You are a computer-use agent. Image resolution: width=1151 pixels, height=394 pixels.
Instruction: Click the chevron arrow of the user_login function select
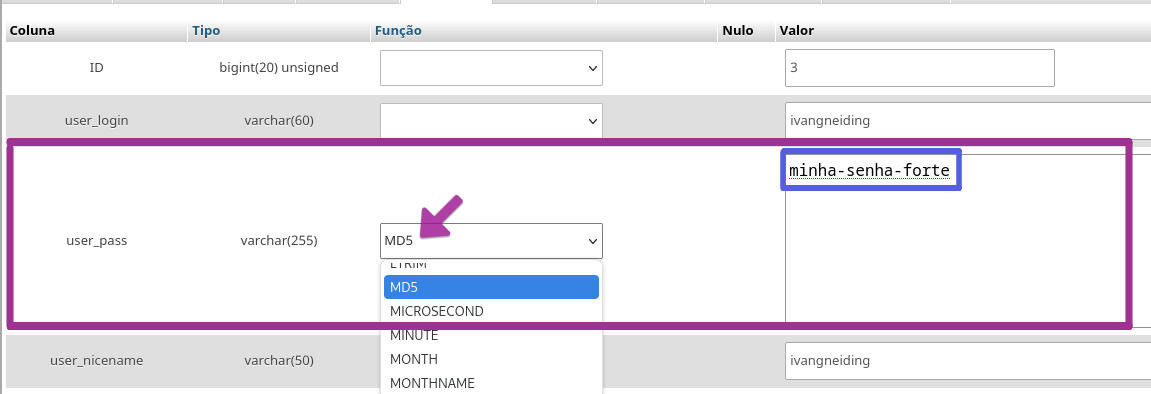[592, 120]
